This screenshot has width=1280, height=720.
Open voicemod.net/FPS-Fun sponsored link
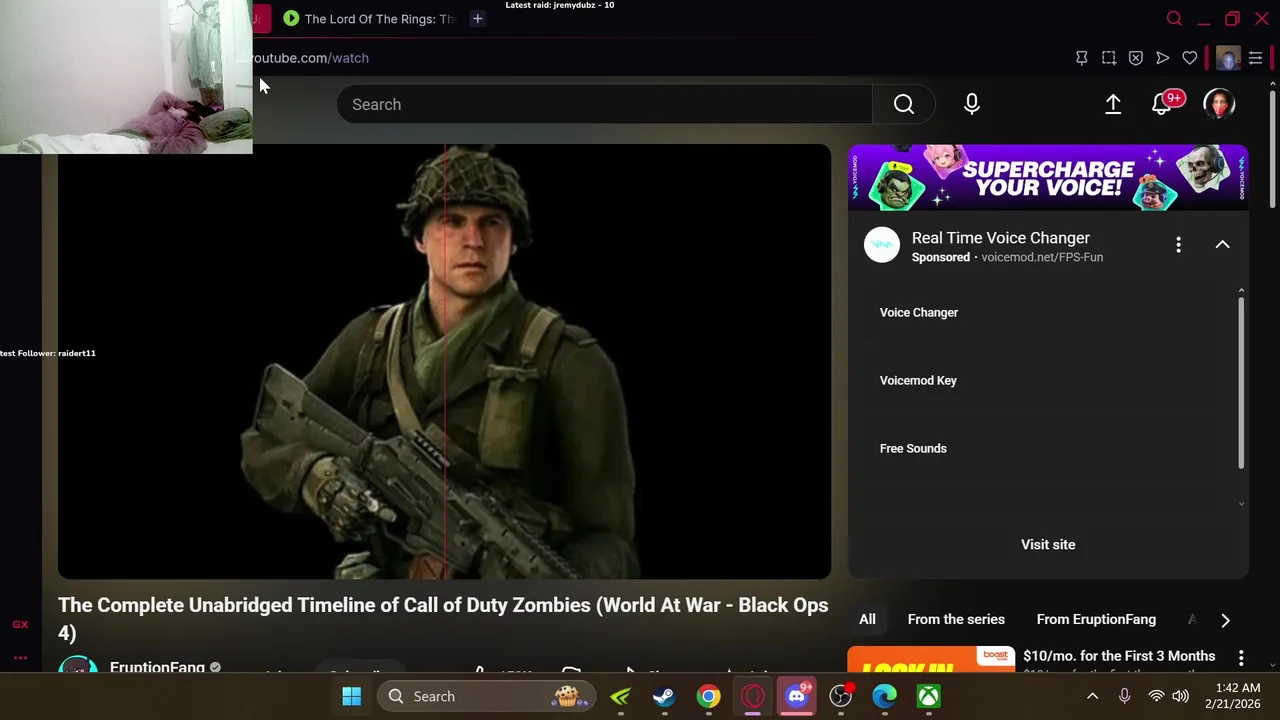coord(1042,257)
